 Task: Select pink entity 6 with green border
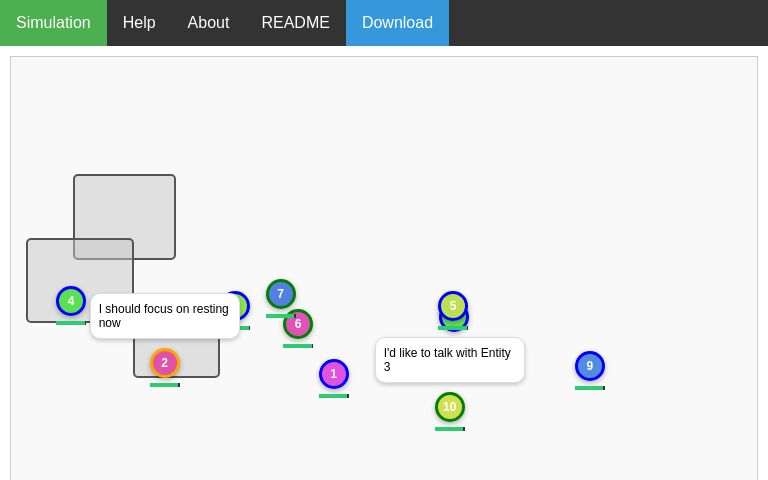coord(299,325)
